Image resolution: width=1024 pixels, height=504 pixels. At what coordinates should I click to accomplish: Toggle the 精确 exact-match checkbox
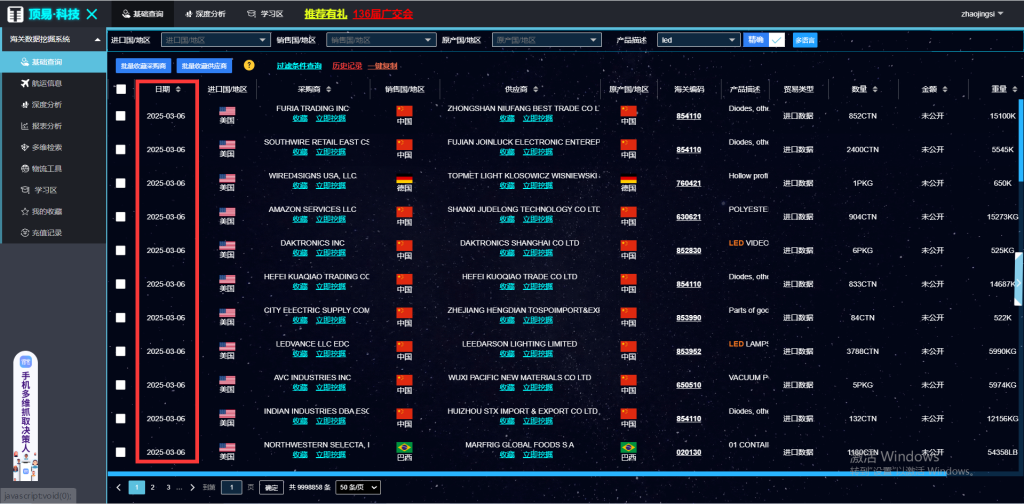tap(777, 40)
